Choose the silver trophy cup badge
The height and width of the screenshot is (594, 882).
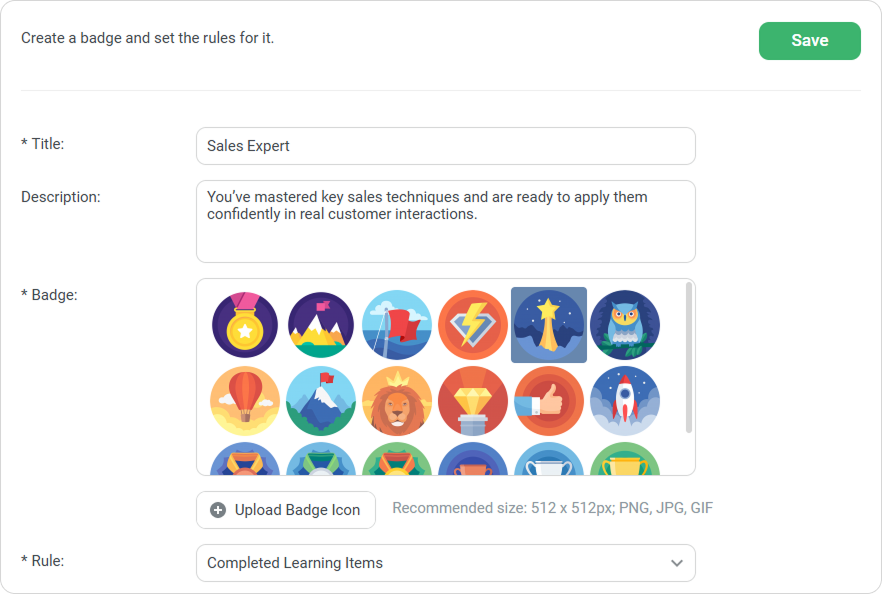(549, 461)
